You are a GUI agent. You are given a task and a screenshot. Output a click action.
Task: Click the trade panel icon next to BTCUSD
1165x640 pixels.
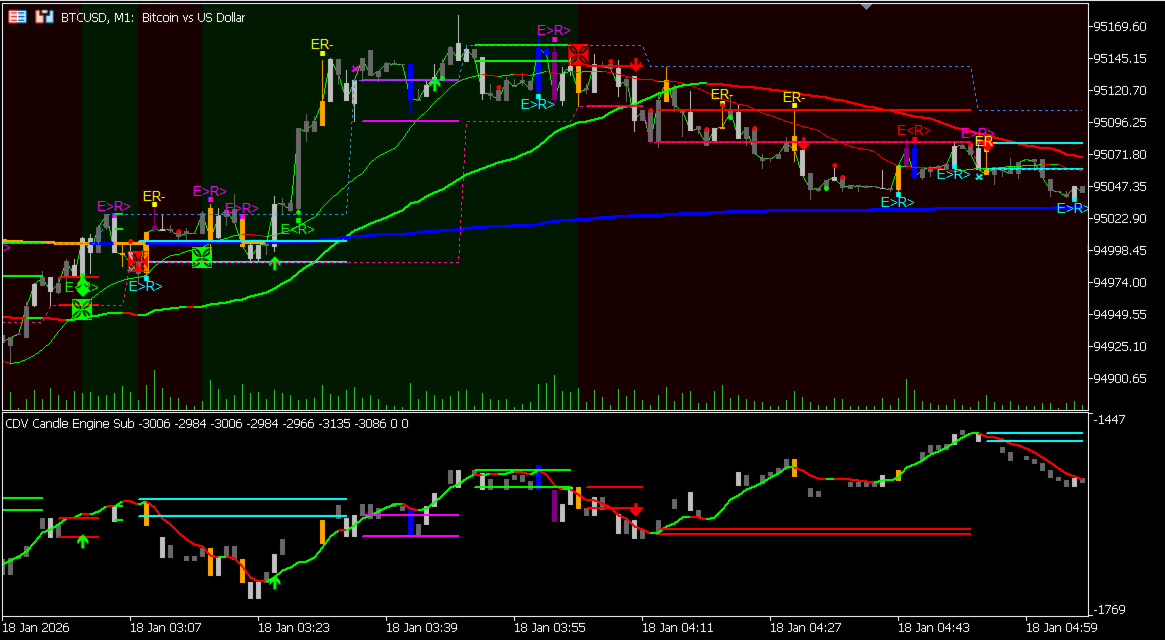pyautogui.click(x=45, y=17)
